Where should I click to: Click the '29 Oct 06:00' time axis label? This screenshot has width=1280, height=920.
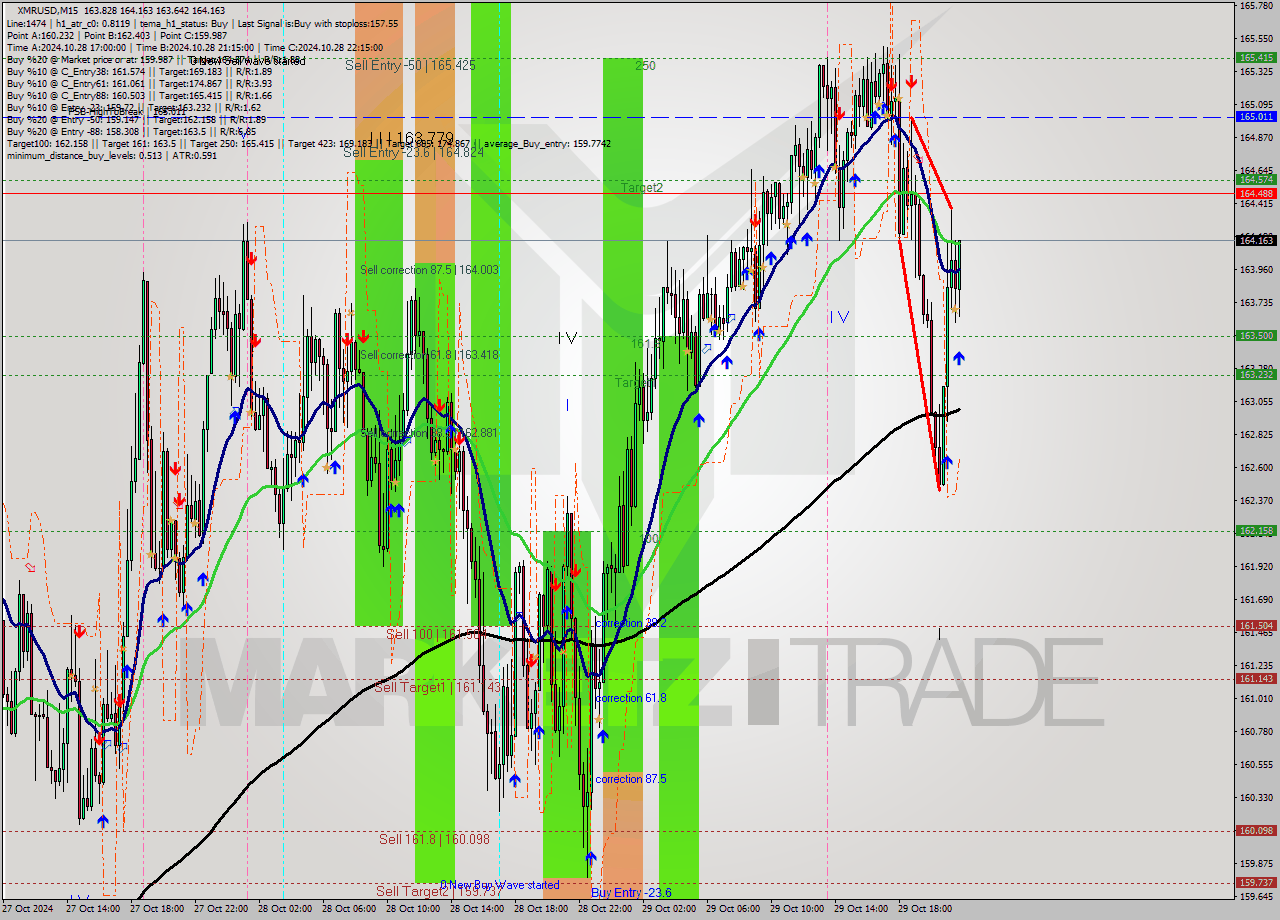pyautogui.click(x=733, y=910)
